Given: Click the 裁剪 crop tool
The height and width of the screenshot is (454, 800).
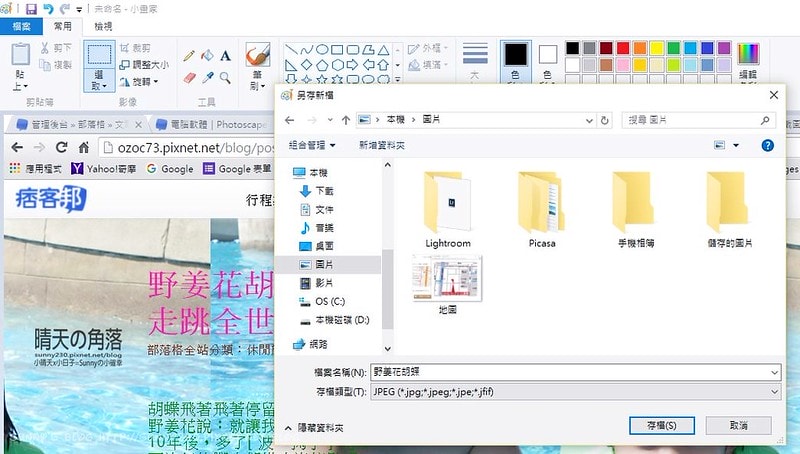Looking at the screenshot, I should pos(135,48).
